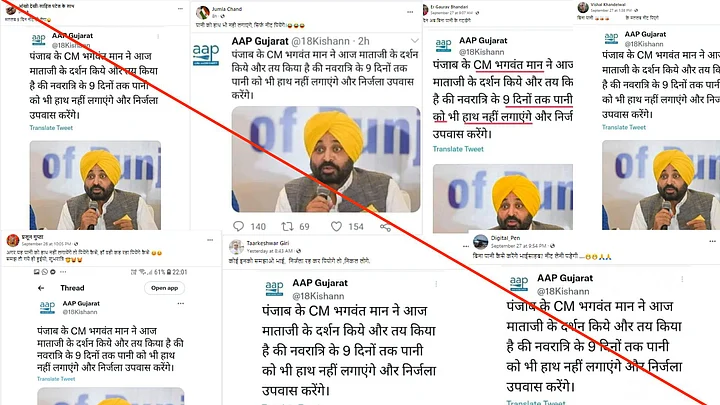Open the @18Kishann handle in the 2h tweet
The height and width of the screenshot is (405, 720).
coord(321,41)
